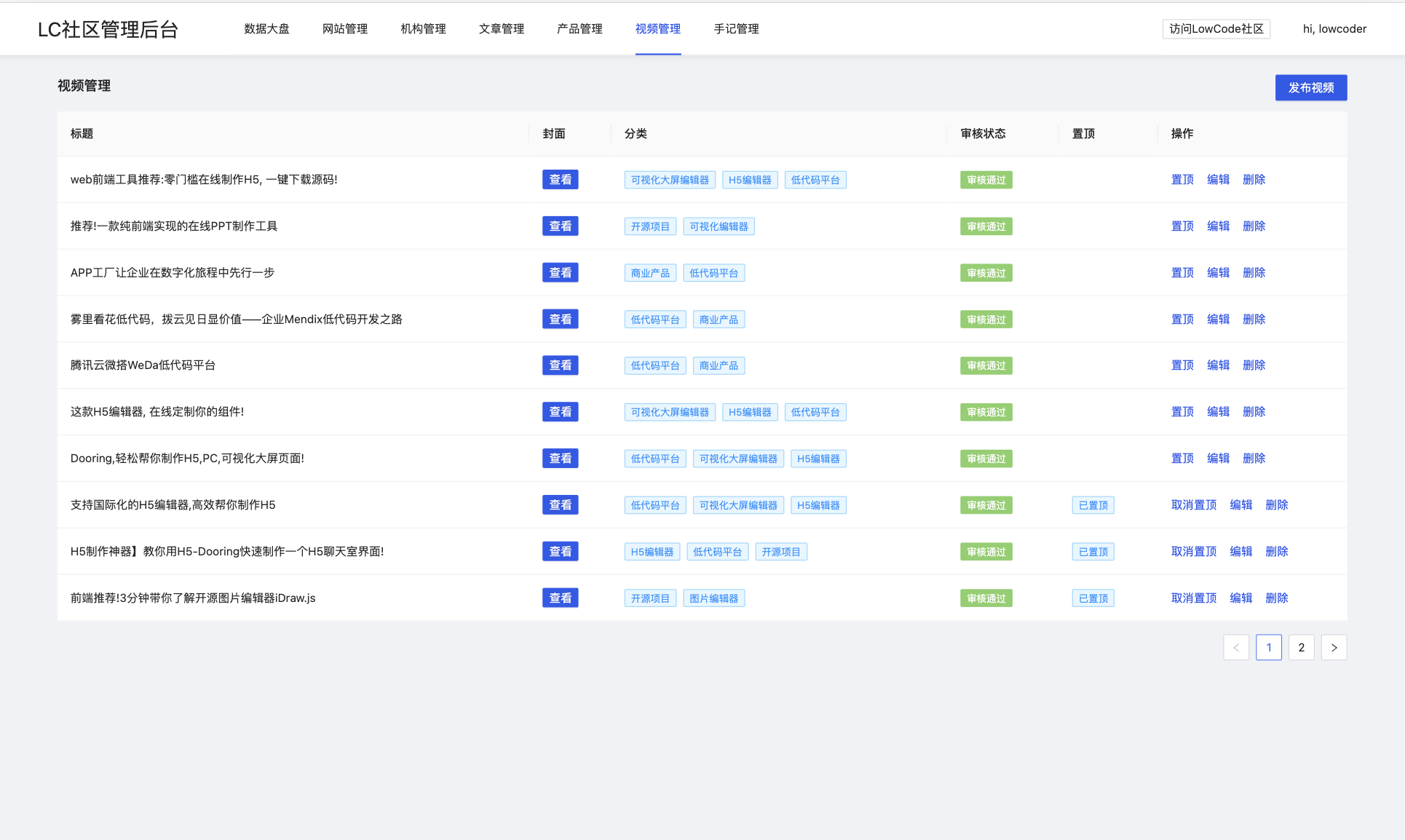1405x840 pixels.
Task: Open the 文章管理 menu item
Action: (x=501, y=29)
